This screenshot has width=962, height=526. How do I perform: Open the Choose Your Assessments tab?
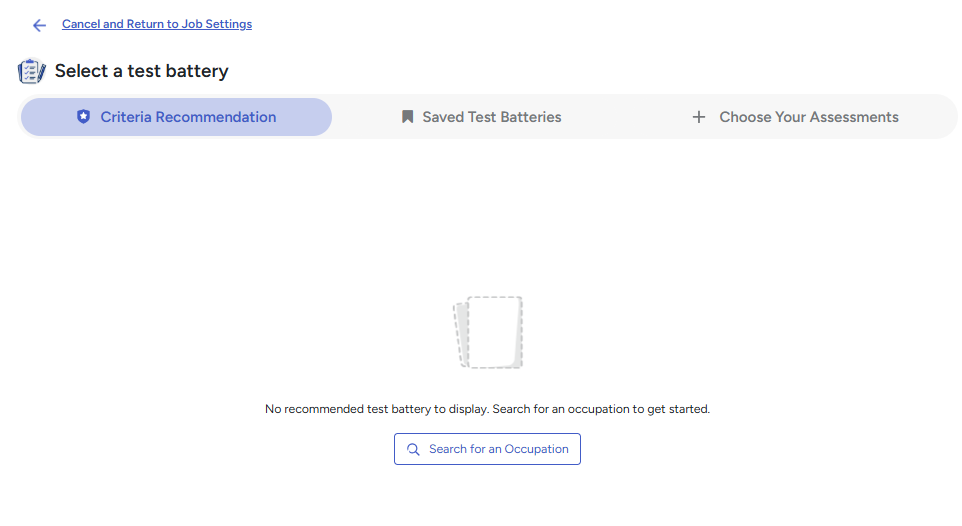(795, 117)
